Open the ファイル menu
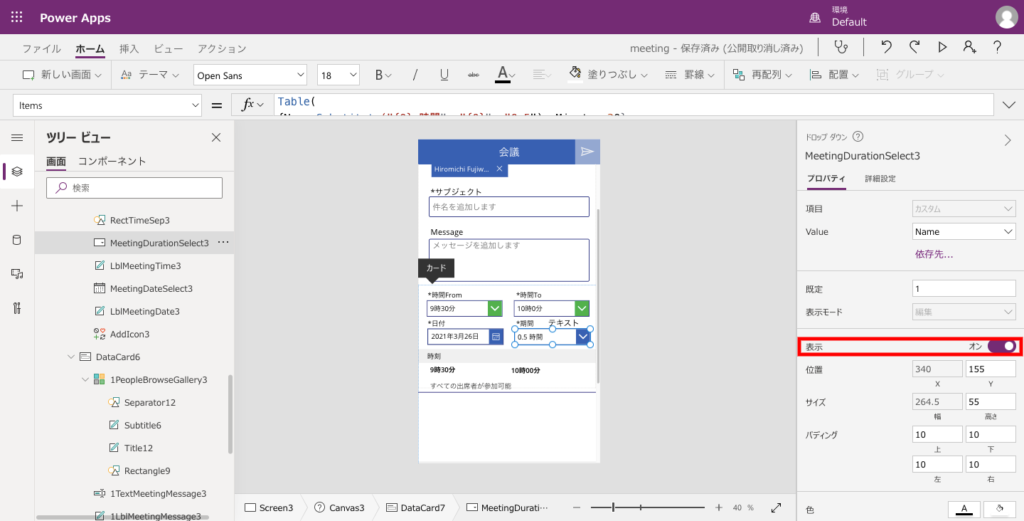 pos(41,49)
